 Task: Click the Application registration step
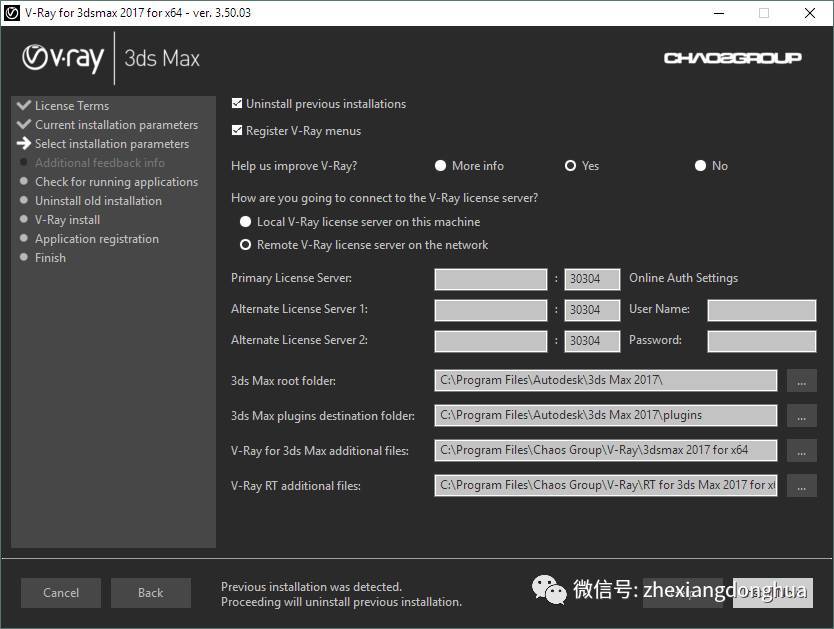97,239
